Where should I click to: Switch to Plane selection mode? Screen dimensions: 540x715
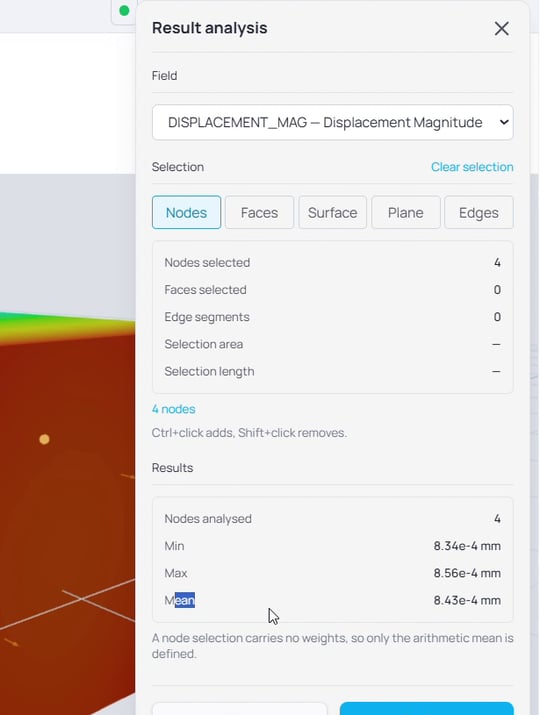[405, 212]
